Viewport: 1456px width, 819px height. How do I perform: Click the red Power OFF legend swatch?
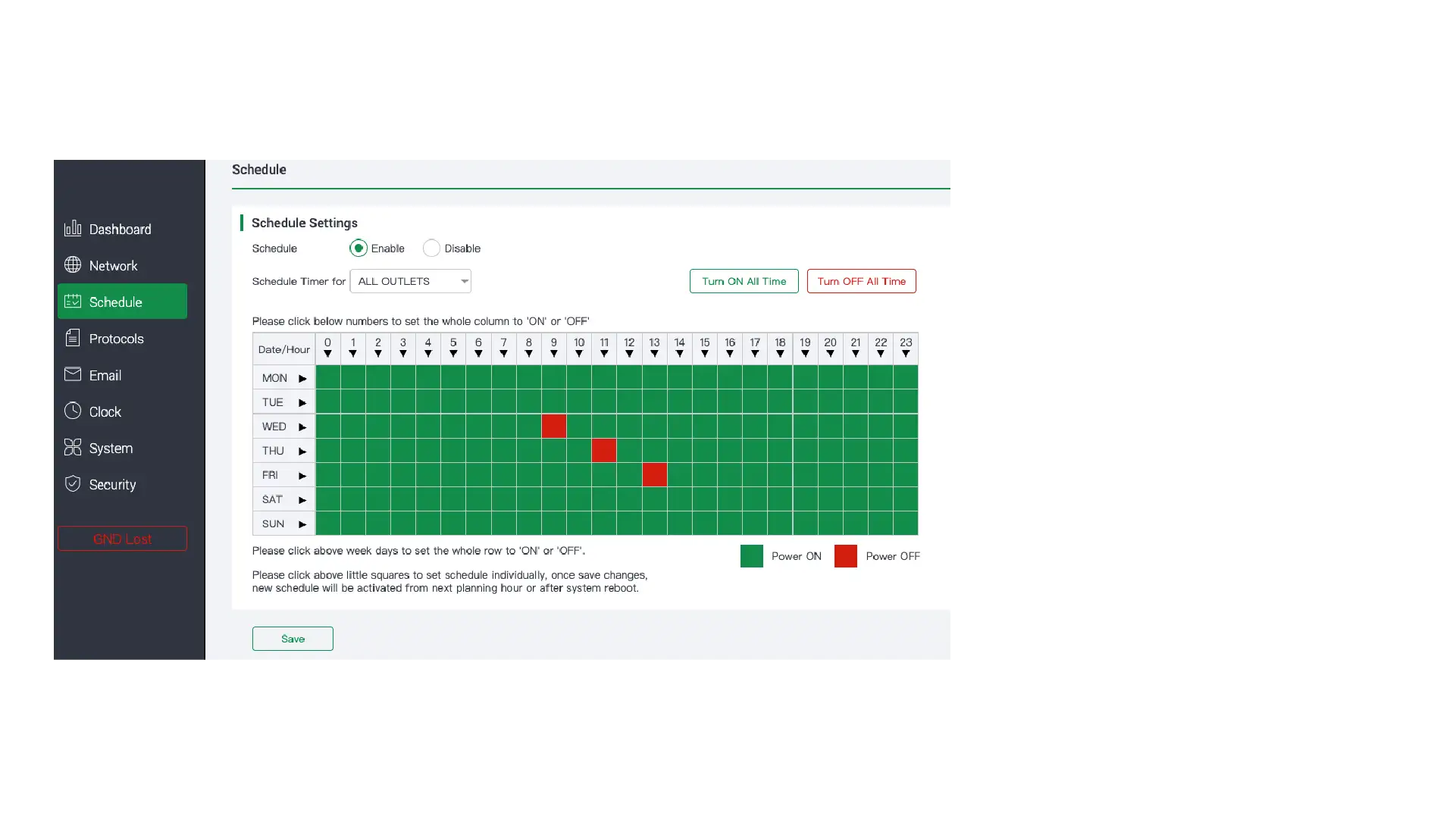point(846,556)
